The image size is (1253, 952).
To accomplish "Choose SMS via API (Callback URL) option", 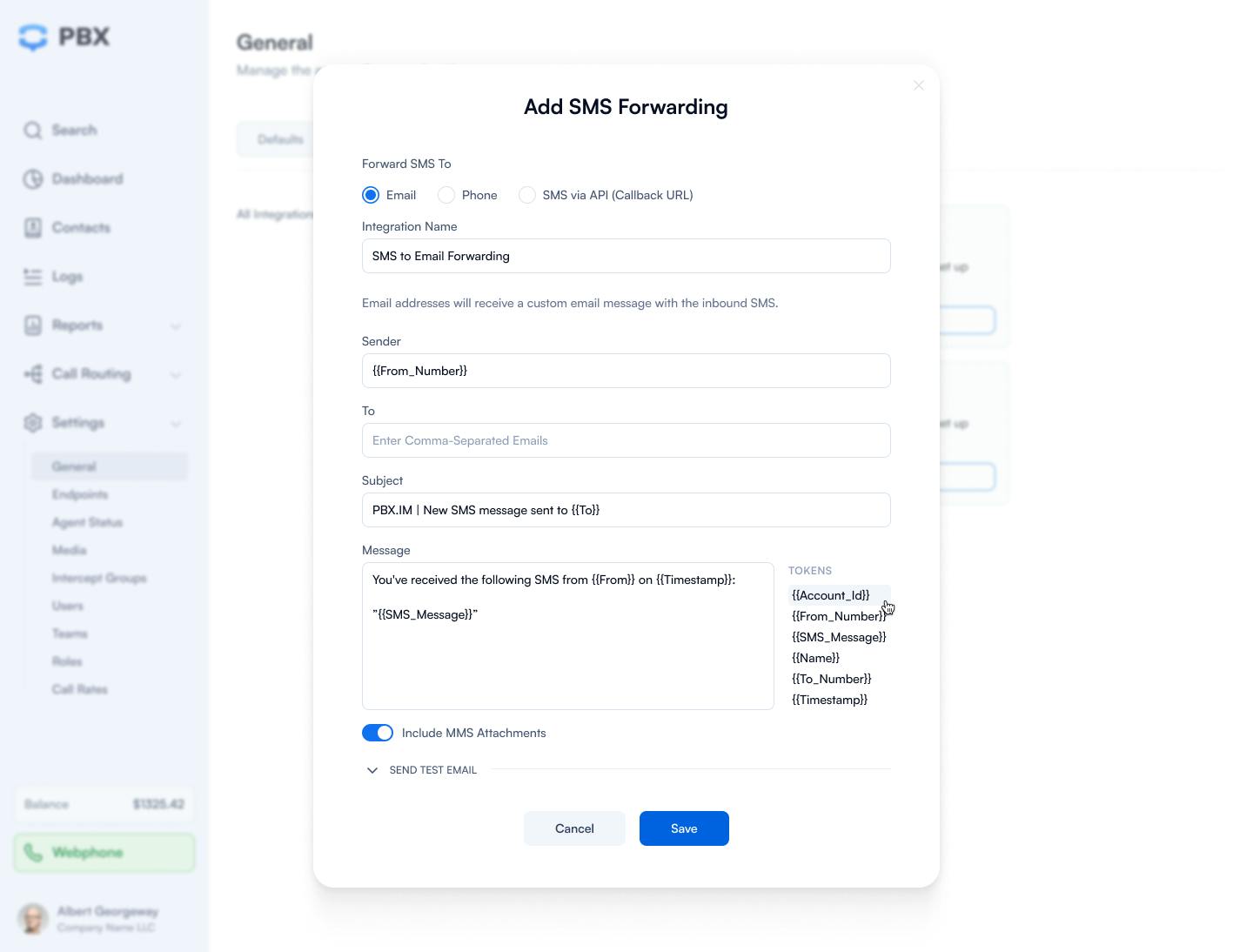I will (527, 195).
